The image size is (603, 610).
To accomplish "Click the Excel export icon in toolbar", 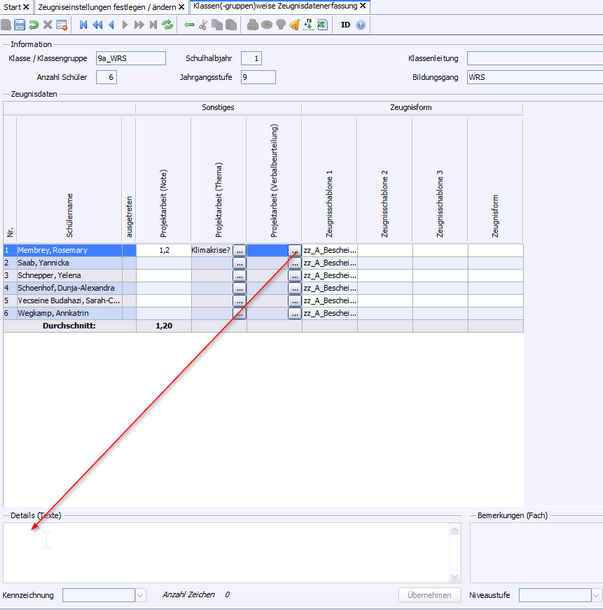I will [x=322, y=24].
